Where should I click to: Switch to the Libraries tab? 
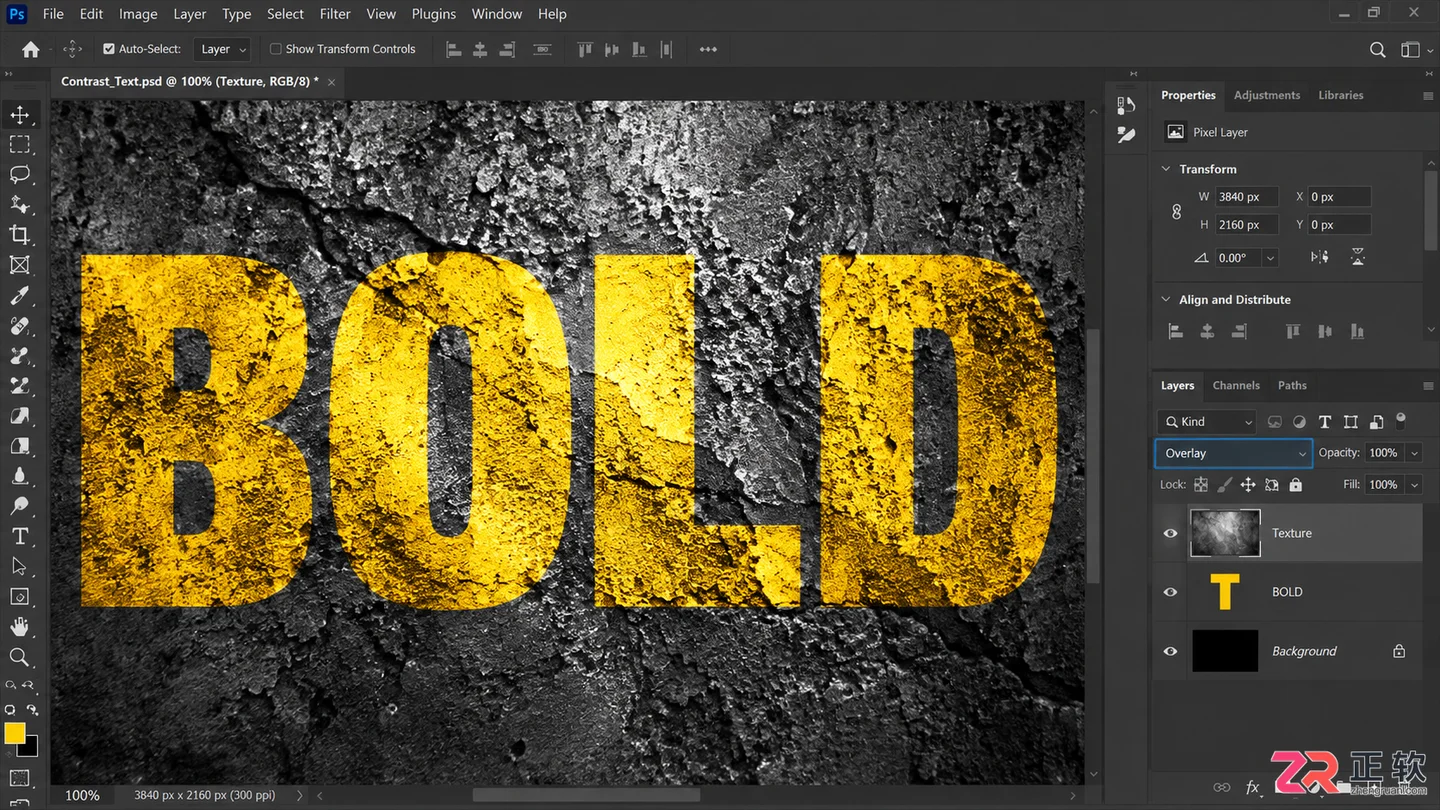1341,95
